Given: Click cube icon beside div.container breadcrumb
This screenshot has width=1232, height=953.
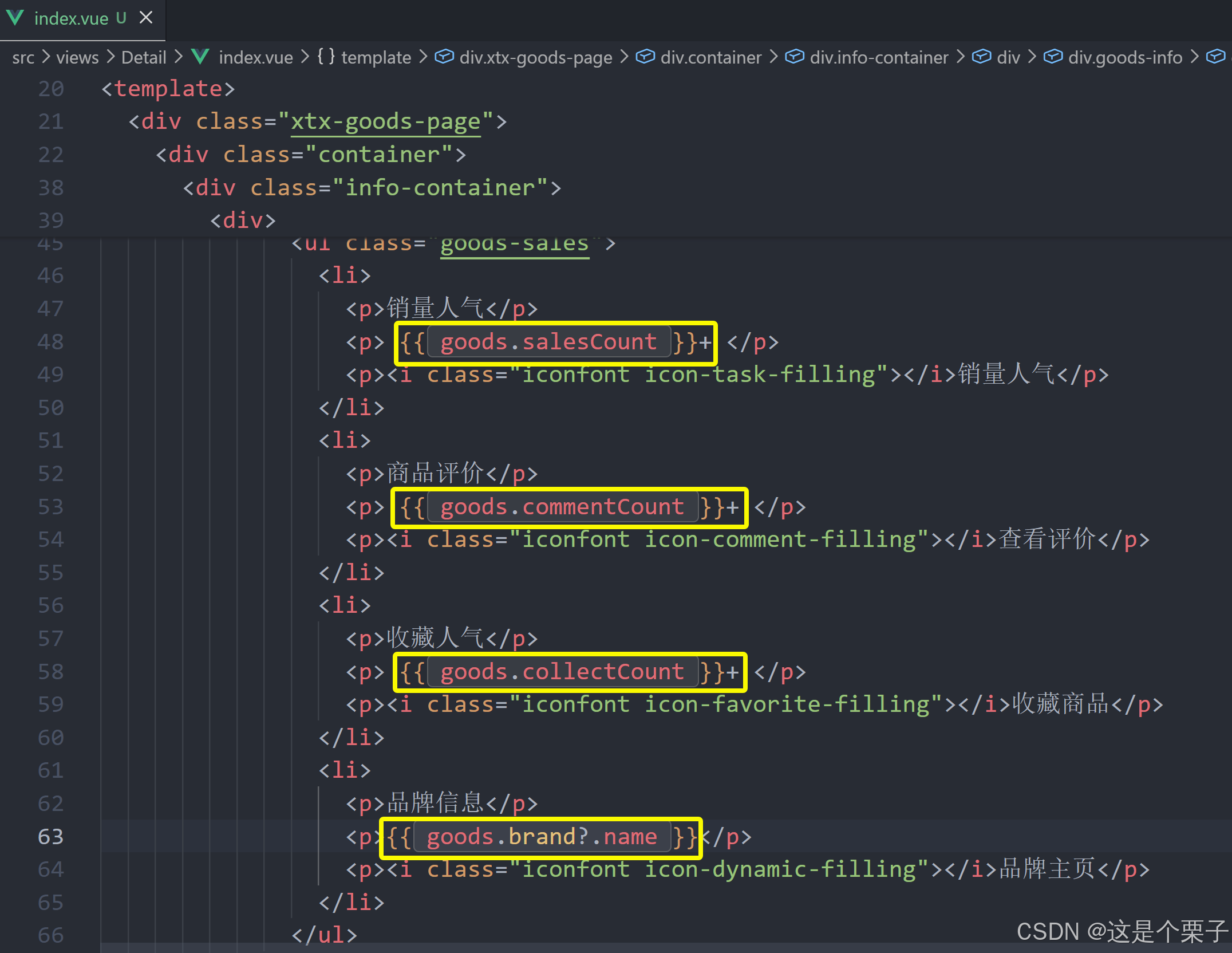Looking at the screenshot, I should [x=645, y=57].
